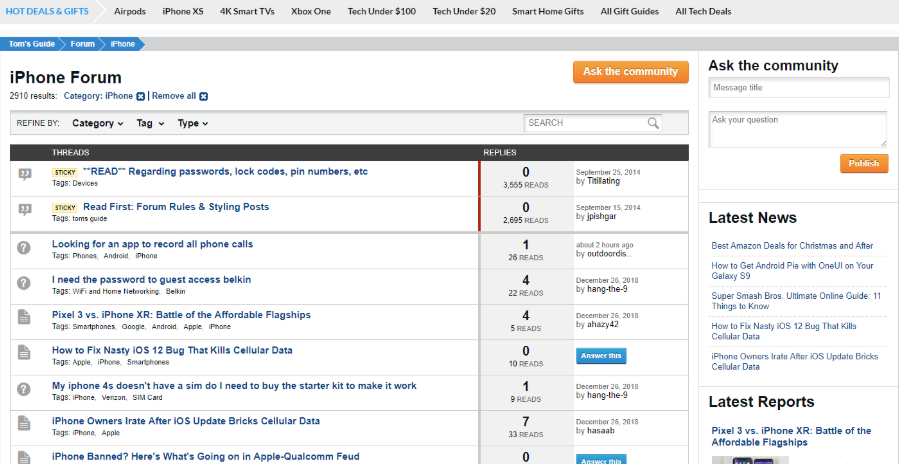Click question icon for iphone 4s sim thread

click(24, 389)
